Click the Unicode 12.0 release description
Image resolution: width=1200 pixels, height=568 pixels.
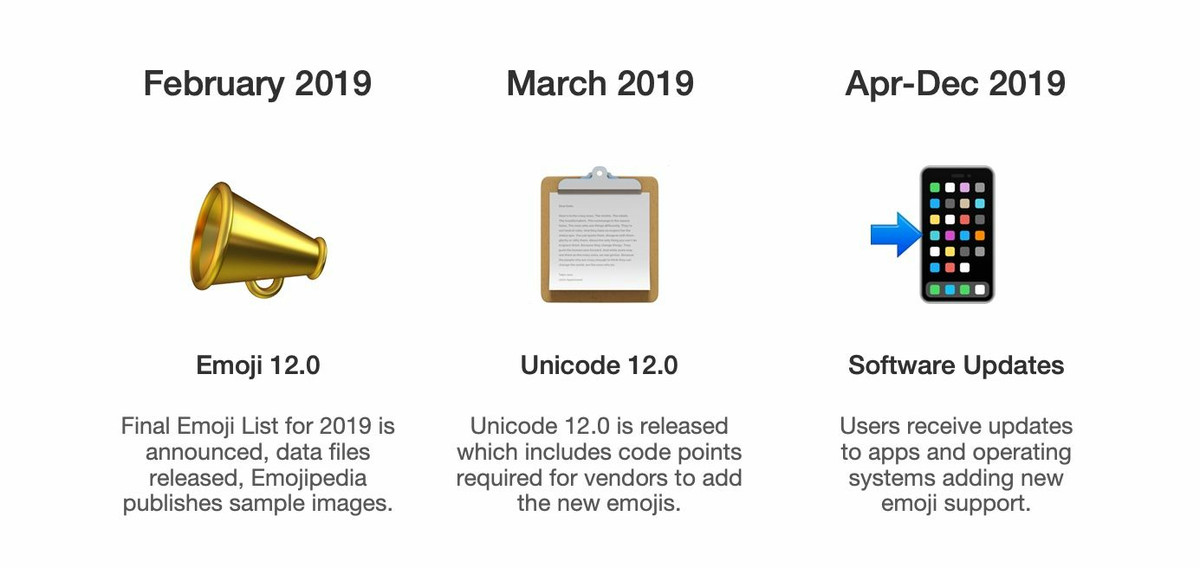click(599, 465)
